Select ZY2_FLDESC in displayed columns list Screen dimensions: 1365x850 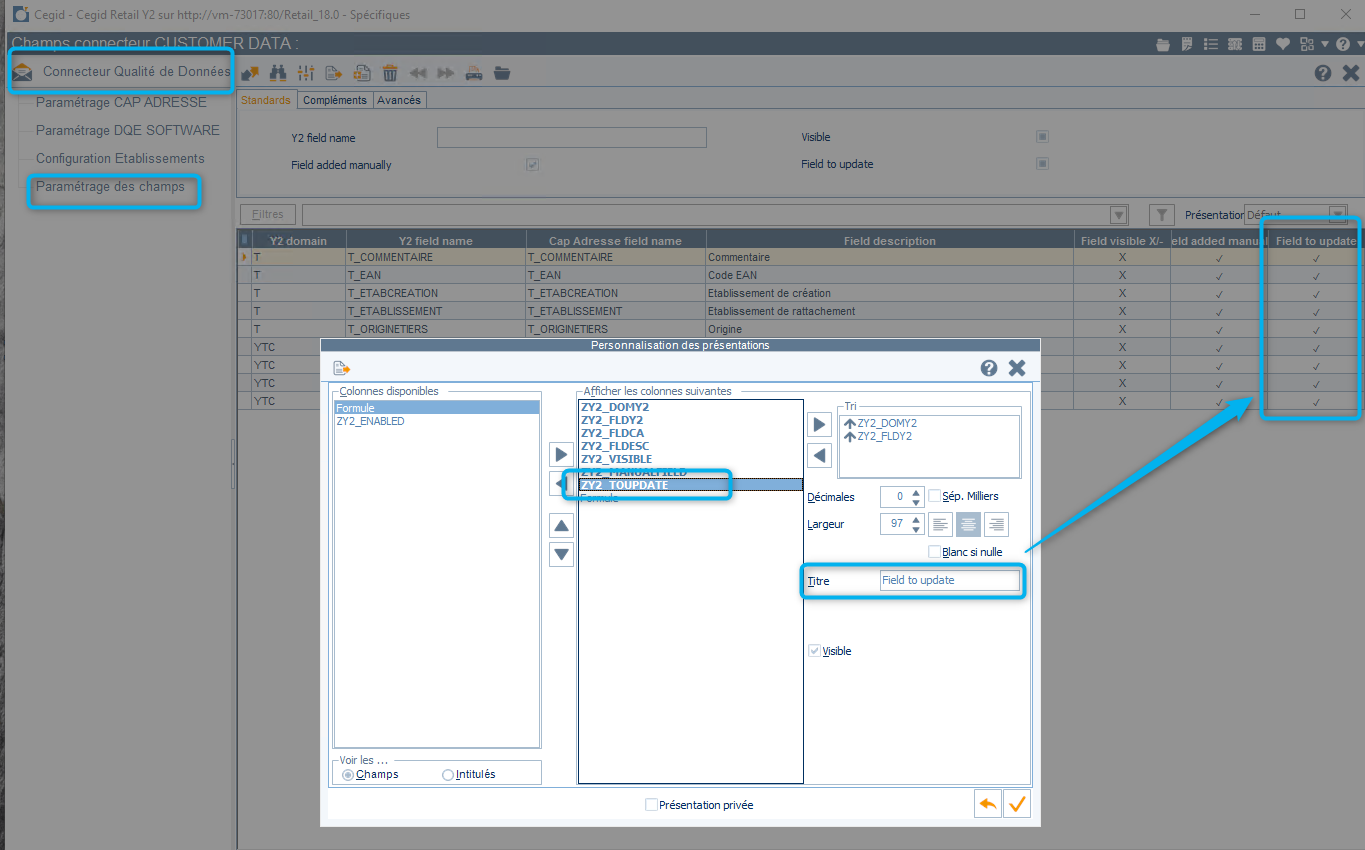[614, 446]
